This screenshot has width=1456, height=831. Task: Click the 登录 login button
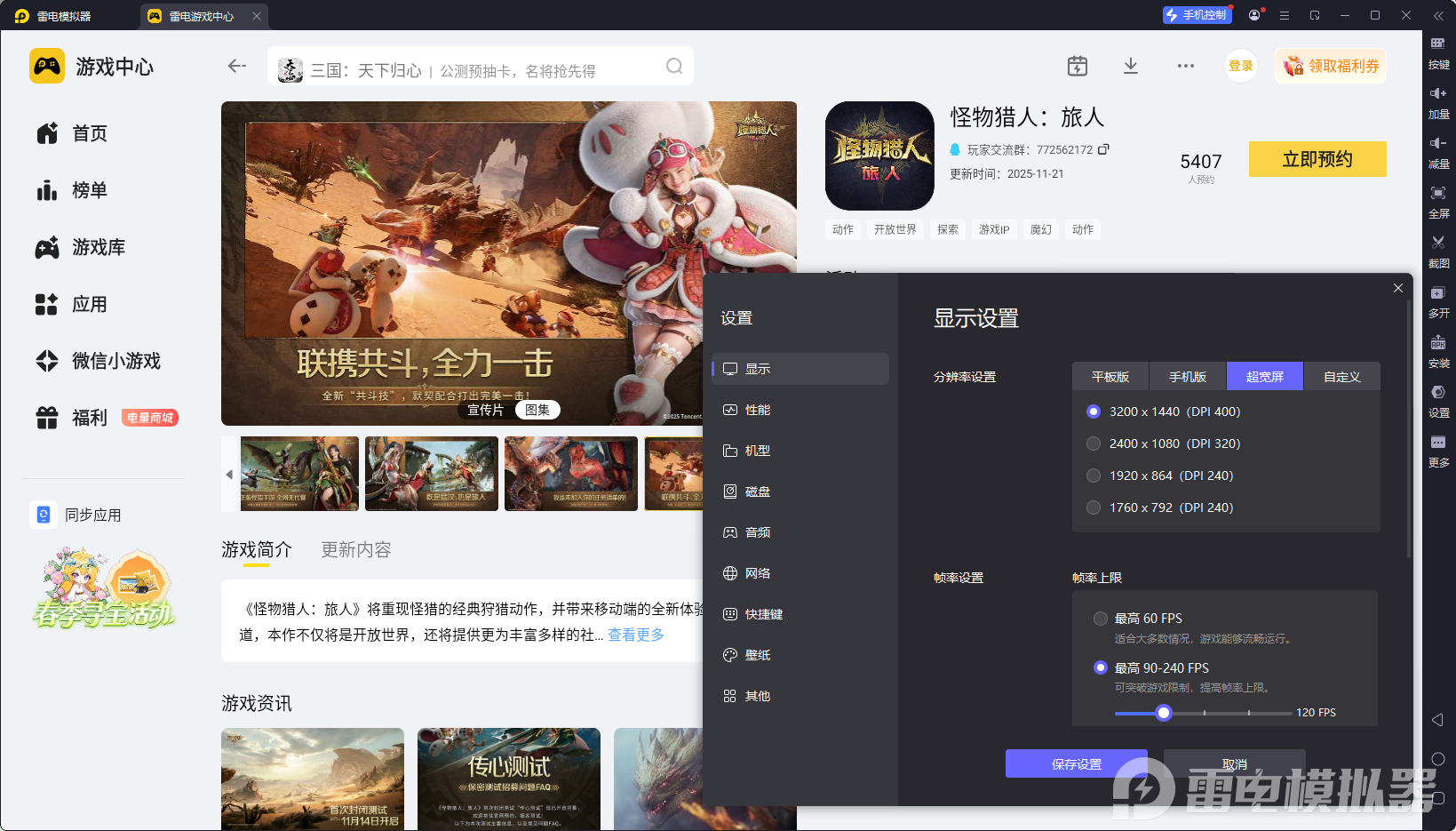click(x=1241, y=66)
